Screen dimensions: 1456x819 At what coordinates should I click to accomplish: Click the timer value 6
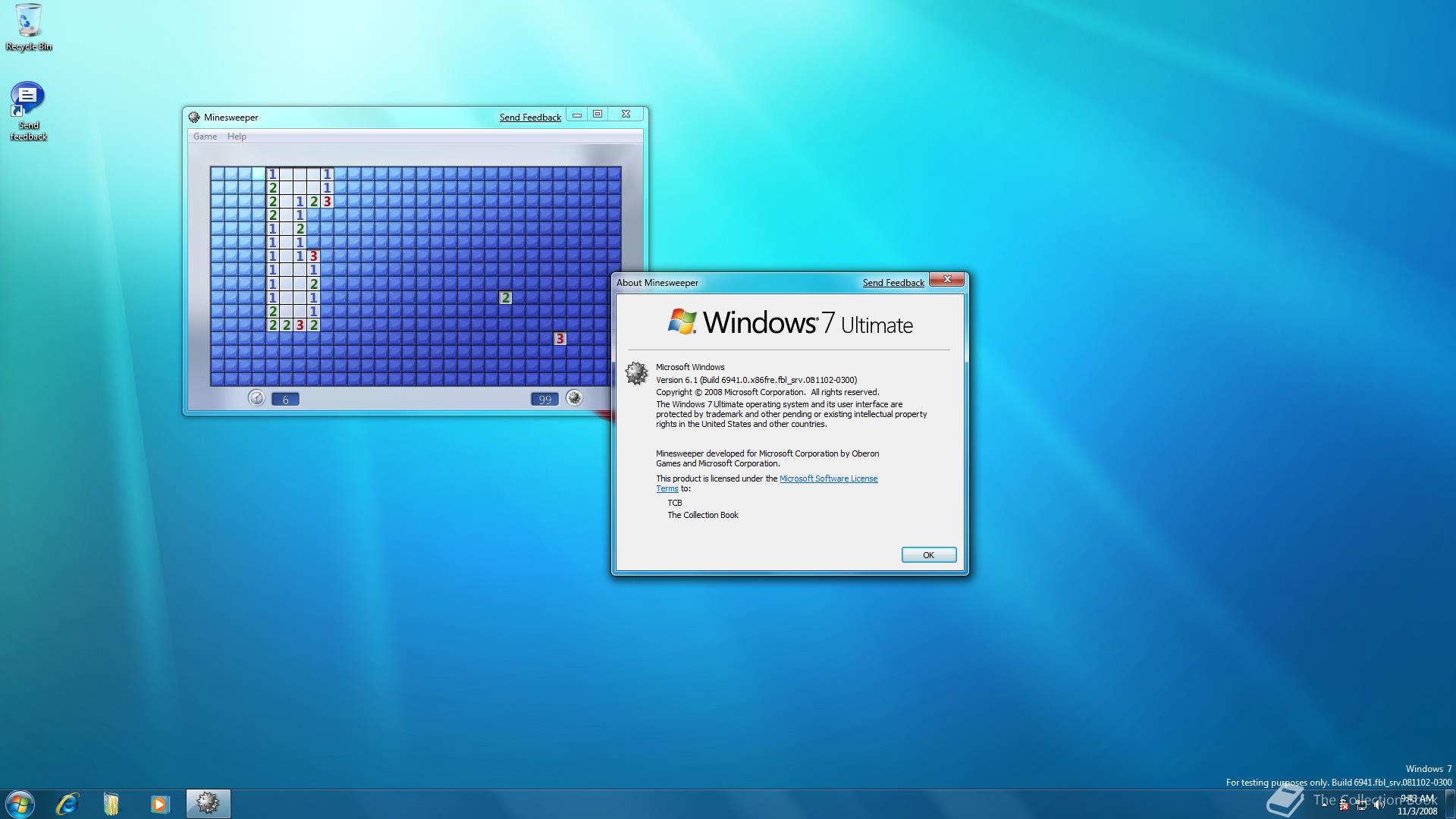pyautogui.click(x=285, y=400)
